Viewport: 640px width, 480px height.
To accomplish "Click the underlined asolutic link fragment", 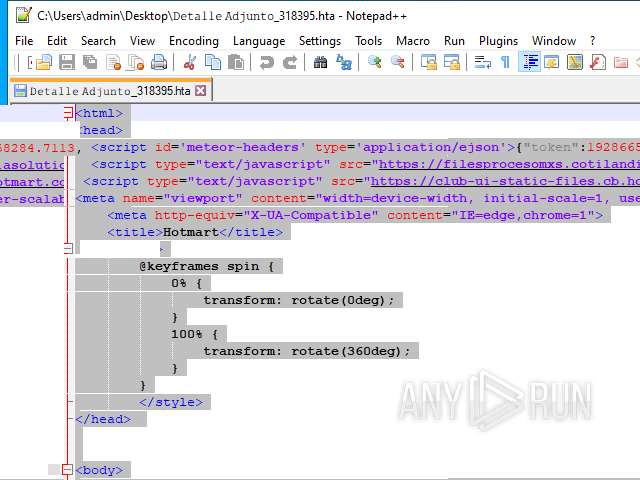I will pyautogui.click(x=32, y=164).
